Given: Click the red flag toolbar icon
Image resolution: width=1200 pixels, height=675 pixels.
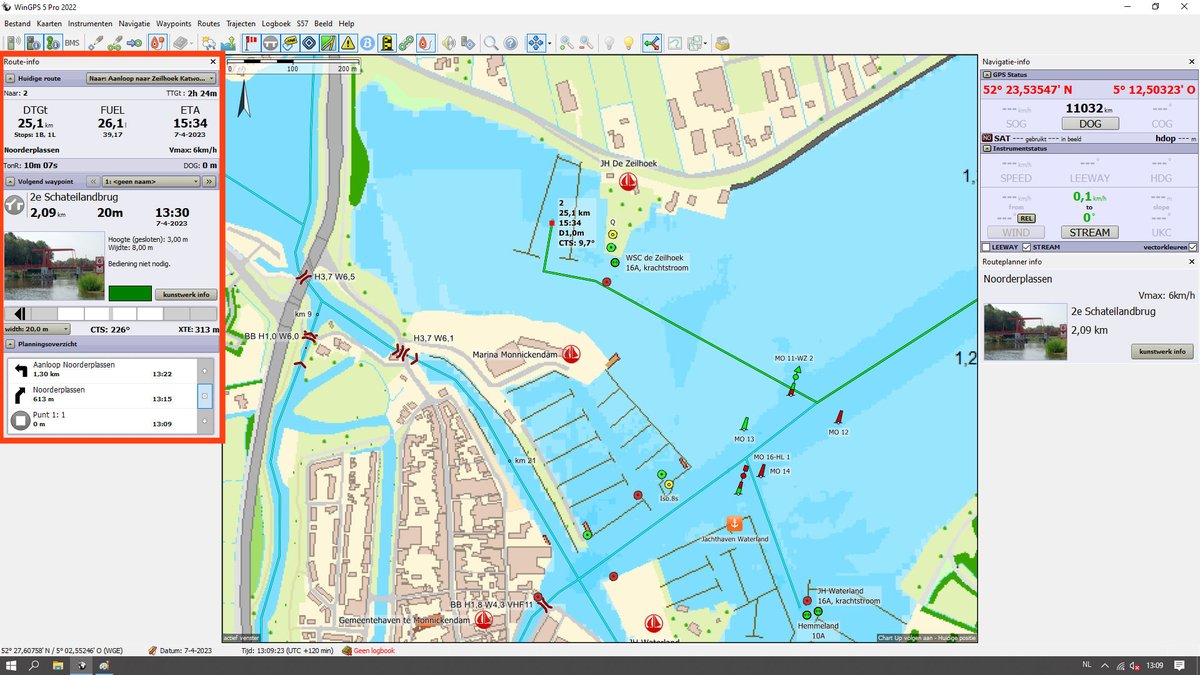Looking at the screenshot, I should (x=251, y=43).
